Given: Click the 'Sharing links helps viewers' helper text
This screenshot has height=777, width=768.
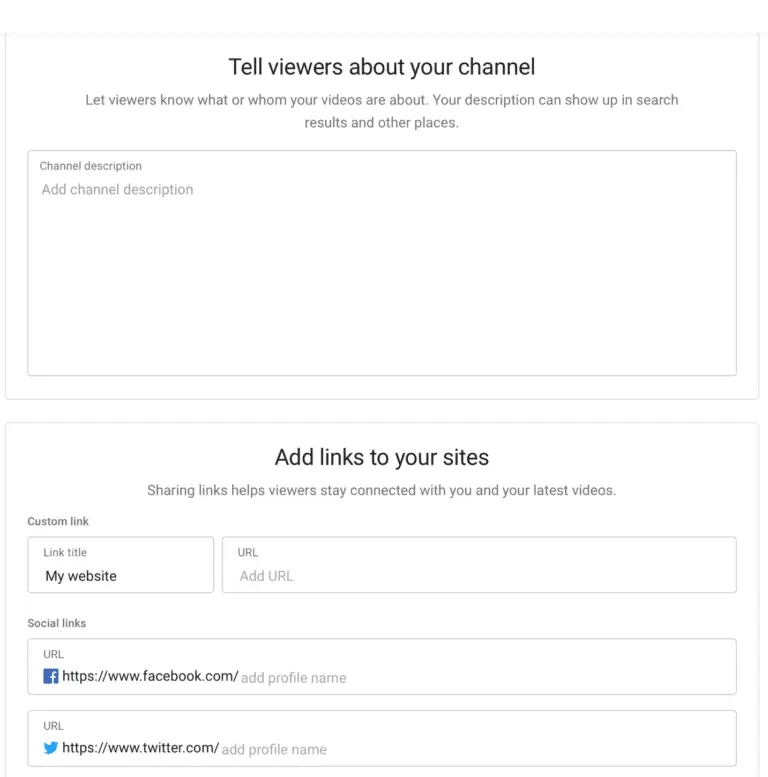Looking at the screenshot, I should pyautogui.click(x=382, y=490).
